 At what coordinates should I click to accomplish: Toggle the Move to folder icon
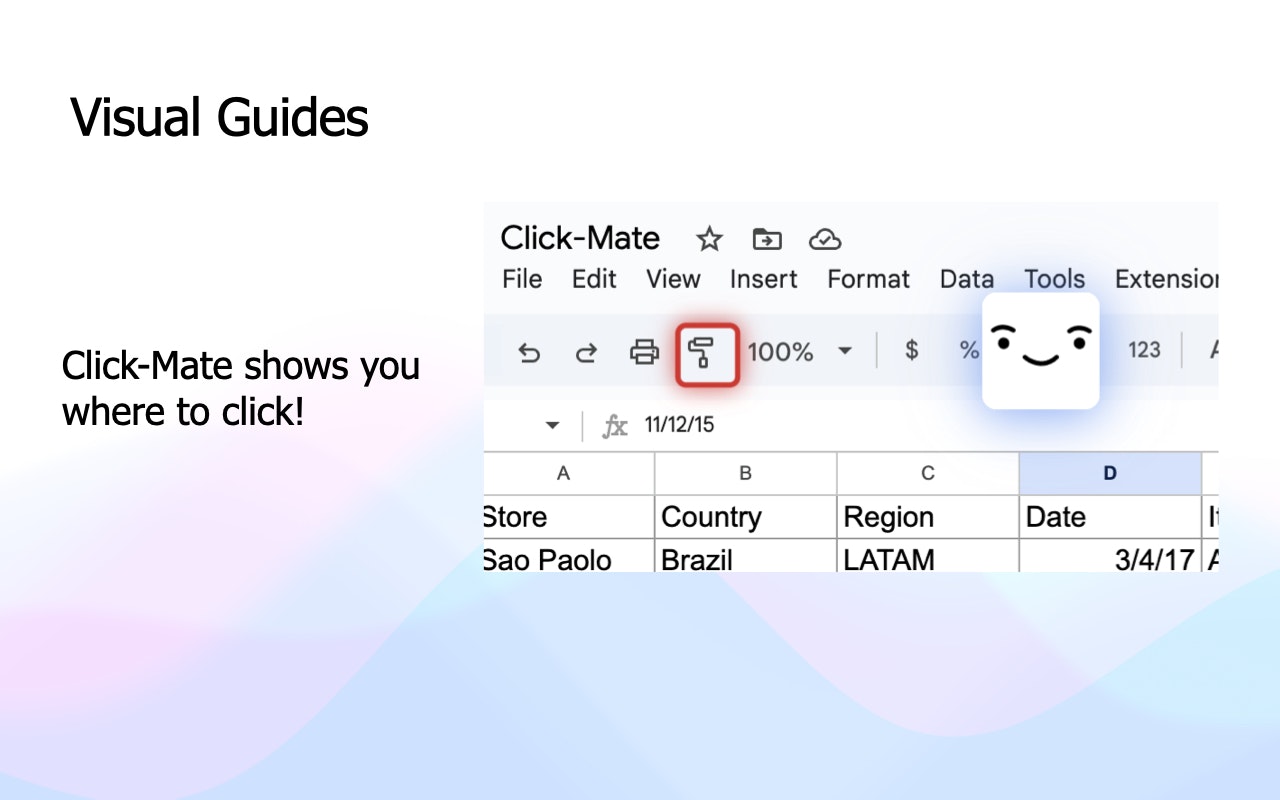click(x=766, y=239)
